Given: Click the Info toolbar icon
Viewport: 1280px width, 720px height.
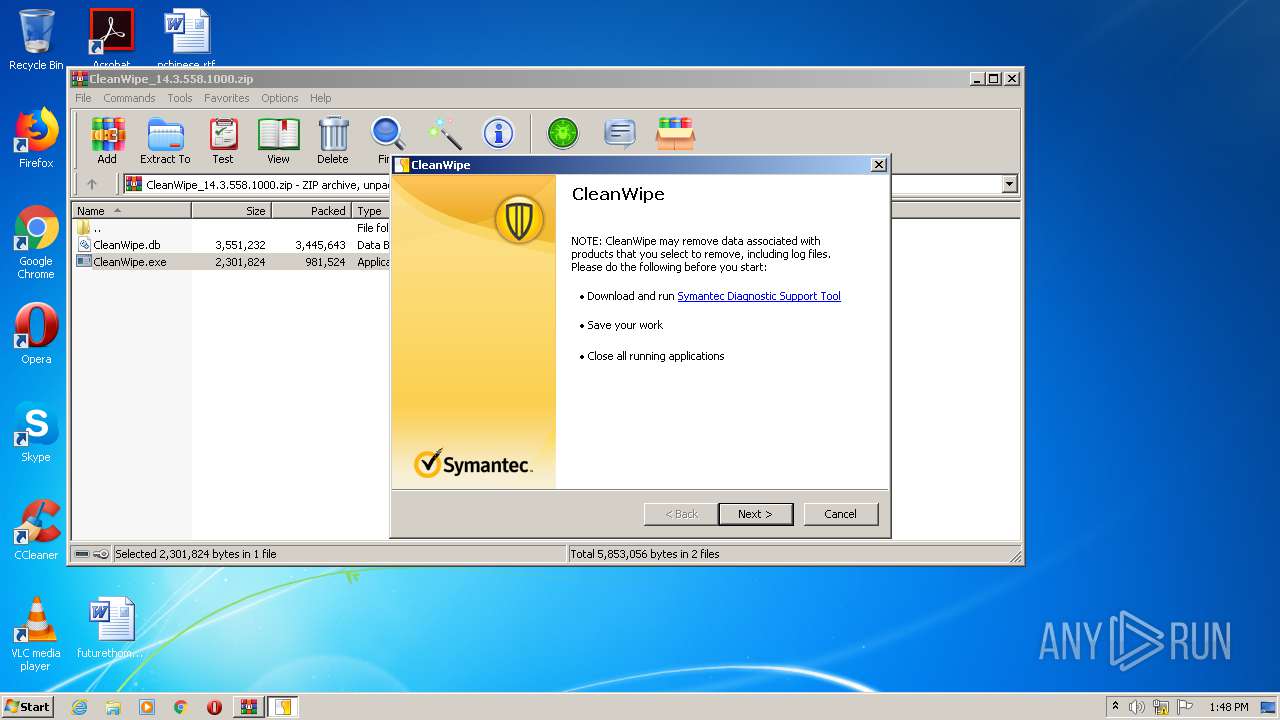Looking at the screenshot, I should click(x=498, y=133).
